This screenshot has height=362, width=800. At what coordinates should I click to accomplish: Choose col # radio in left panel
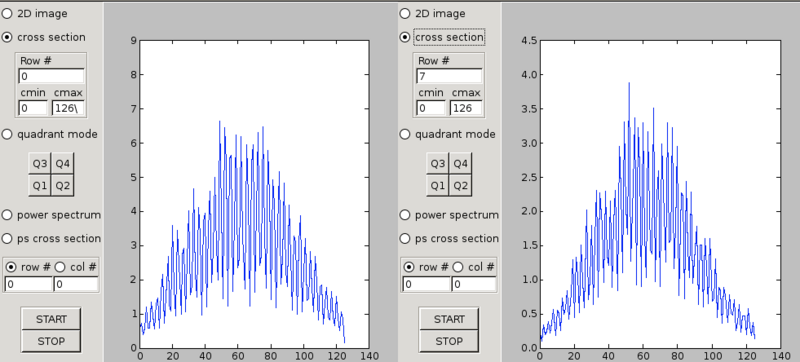[60, 267]
